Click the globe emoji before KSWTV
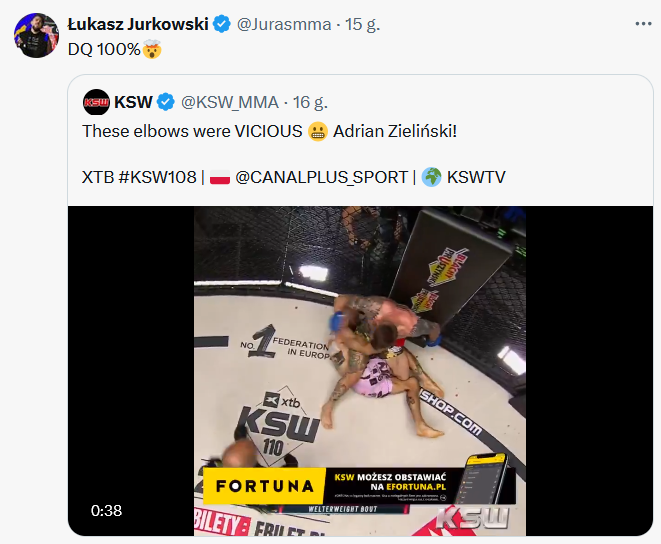 [432, 177]
